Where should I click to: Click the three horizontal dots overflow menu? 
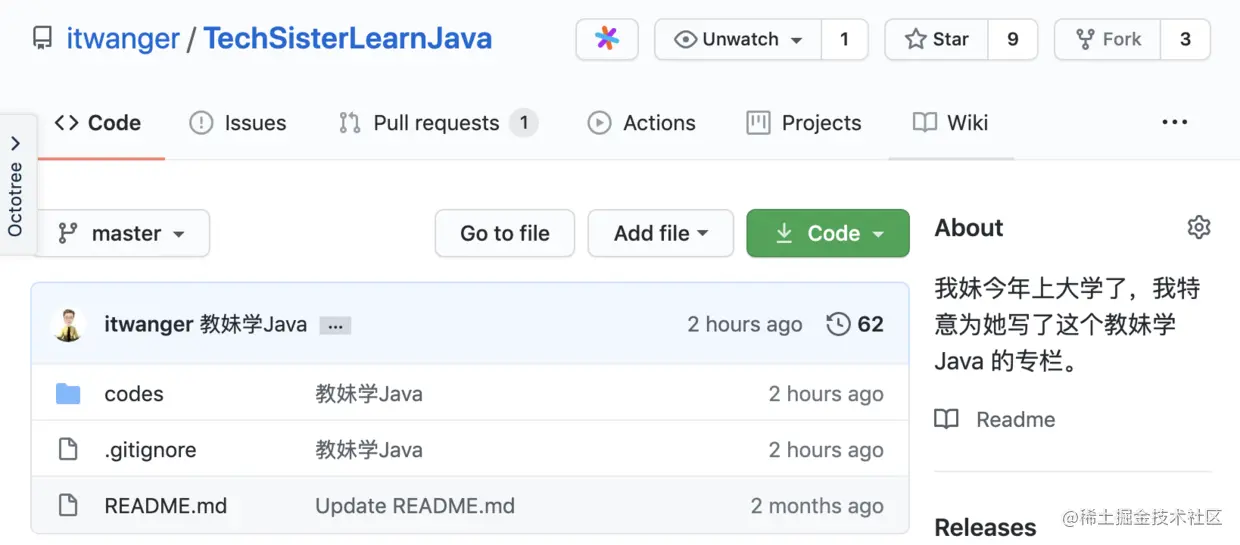coord(1175,123)
